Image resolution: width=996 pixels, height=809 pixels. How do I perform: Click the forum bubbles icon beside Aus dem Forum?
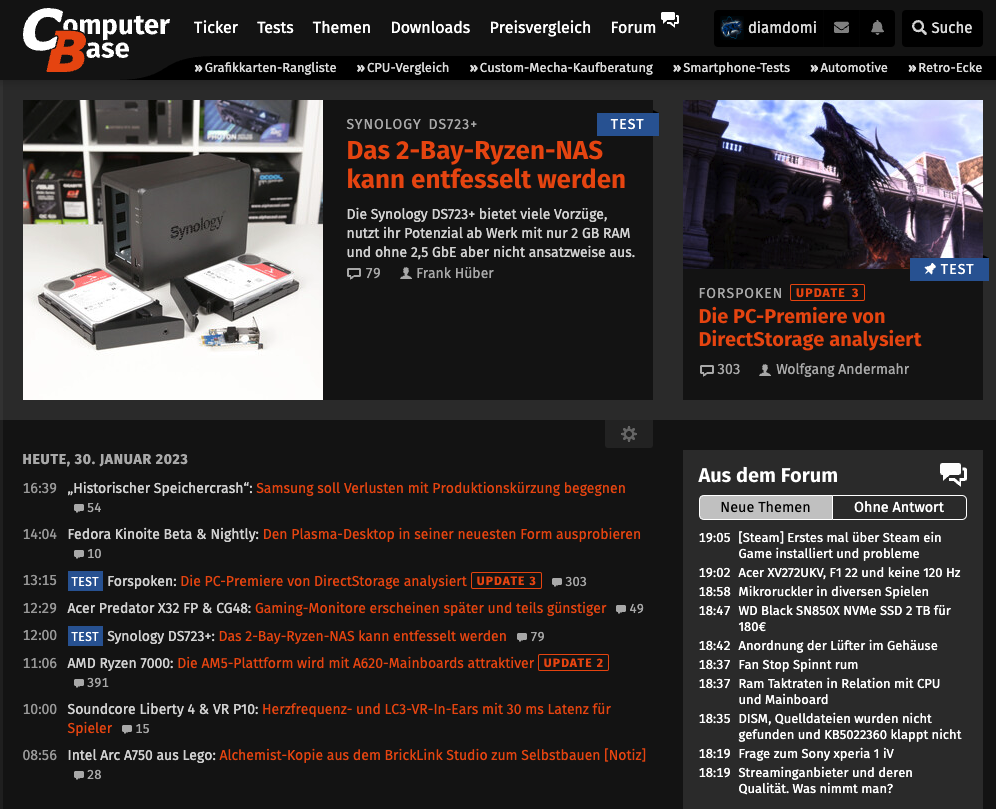pyautogui.click(x=953, y=474)
